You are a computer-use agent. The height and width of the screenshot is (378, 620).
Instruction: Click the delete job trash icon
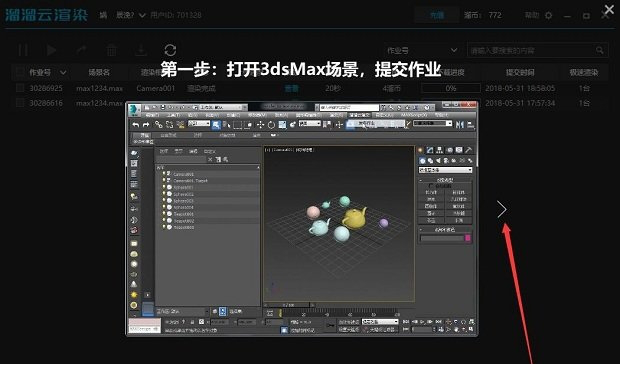[x=112, y=50]
